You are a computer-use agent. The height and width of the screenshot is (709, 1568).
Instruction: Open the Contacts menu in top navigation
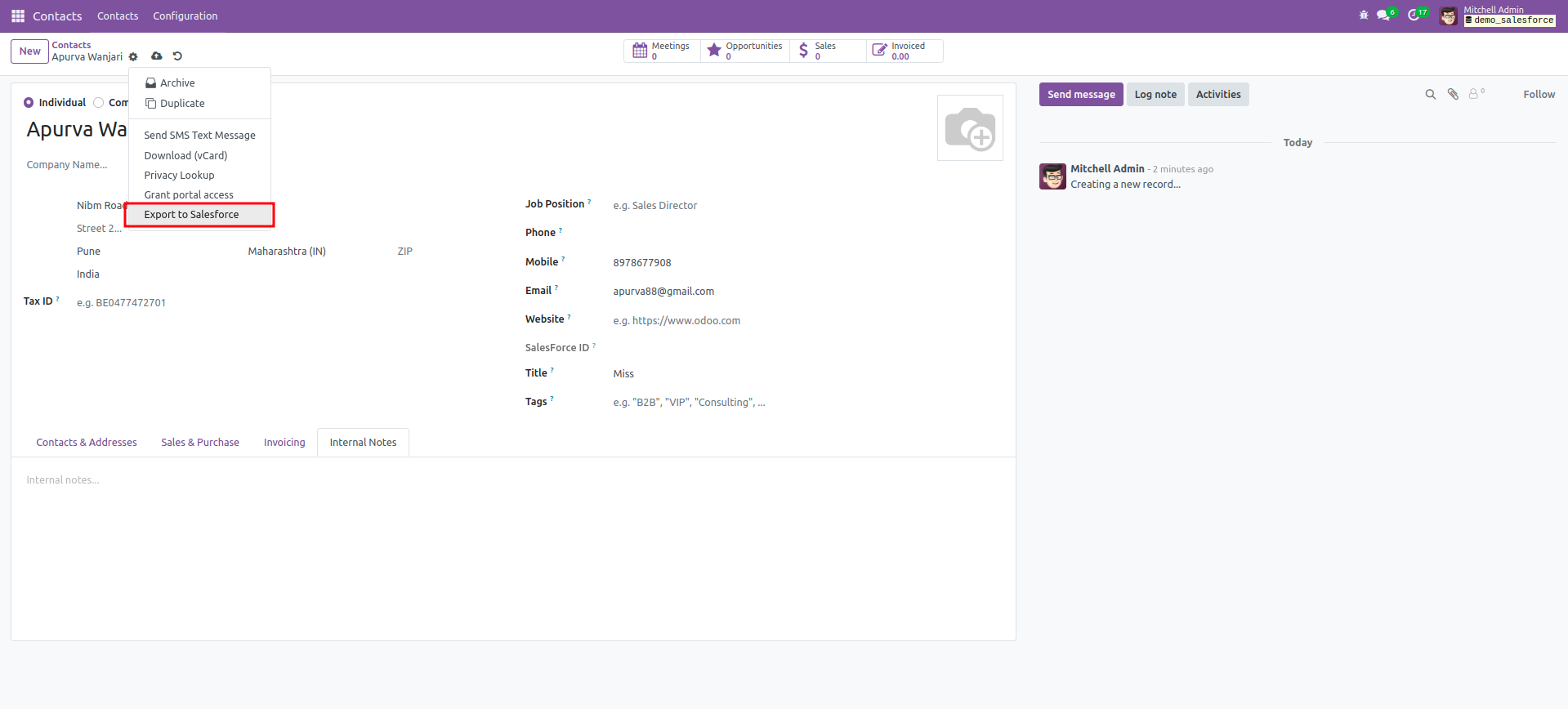[118, 16]
